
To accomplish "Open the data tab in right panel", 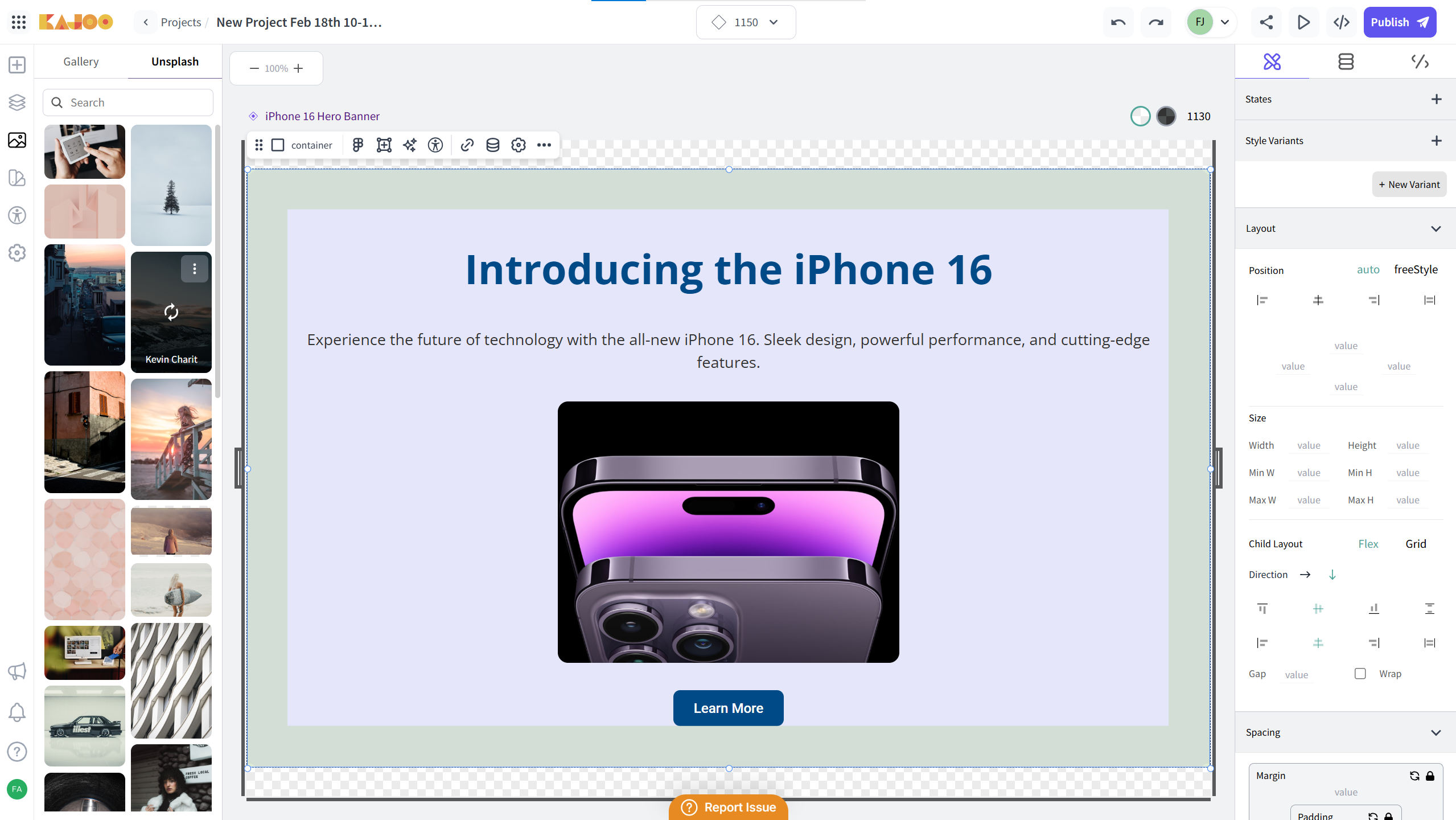I will point(1346,61).
